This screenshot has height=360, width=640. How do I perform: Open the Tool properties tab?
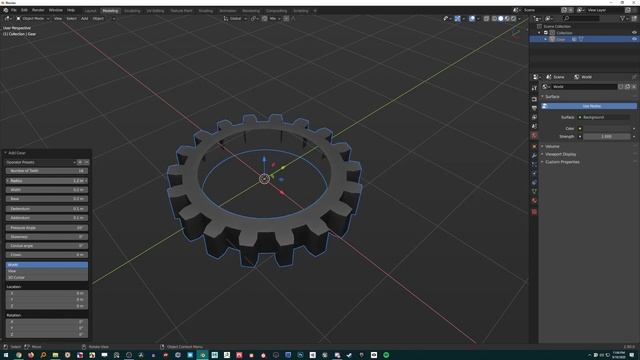tap(534, 88)
